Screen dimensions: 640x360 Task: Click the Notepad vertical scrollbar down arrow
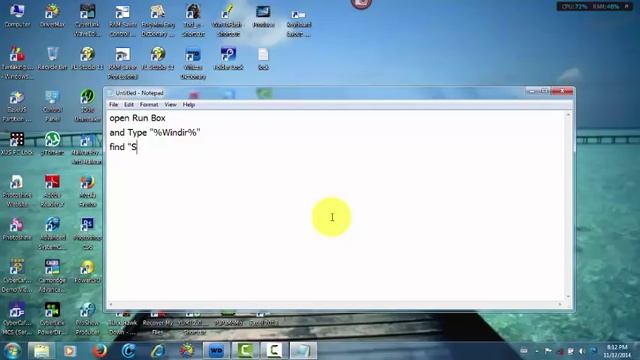[x=568, y=296]
